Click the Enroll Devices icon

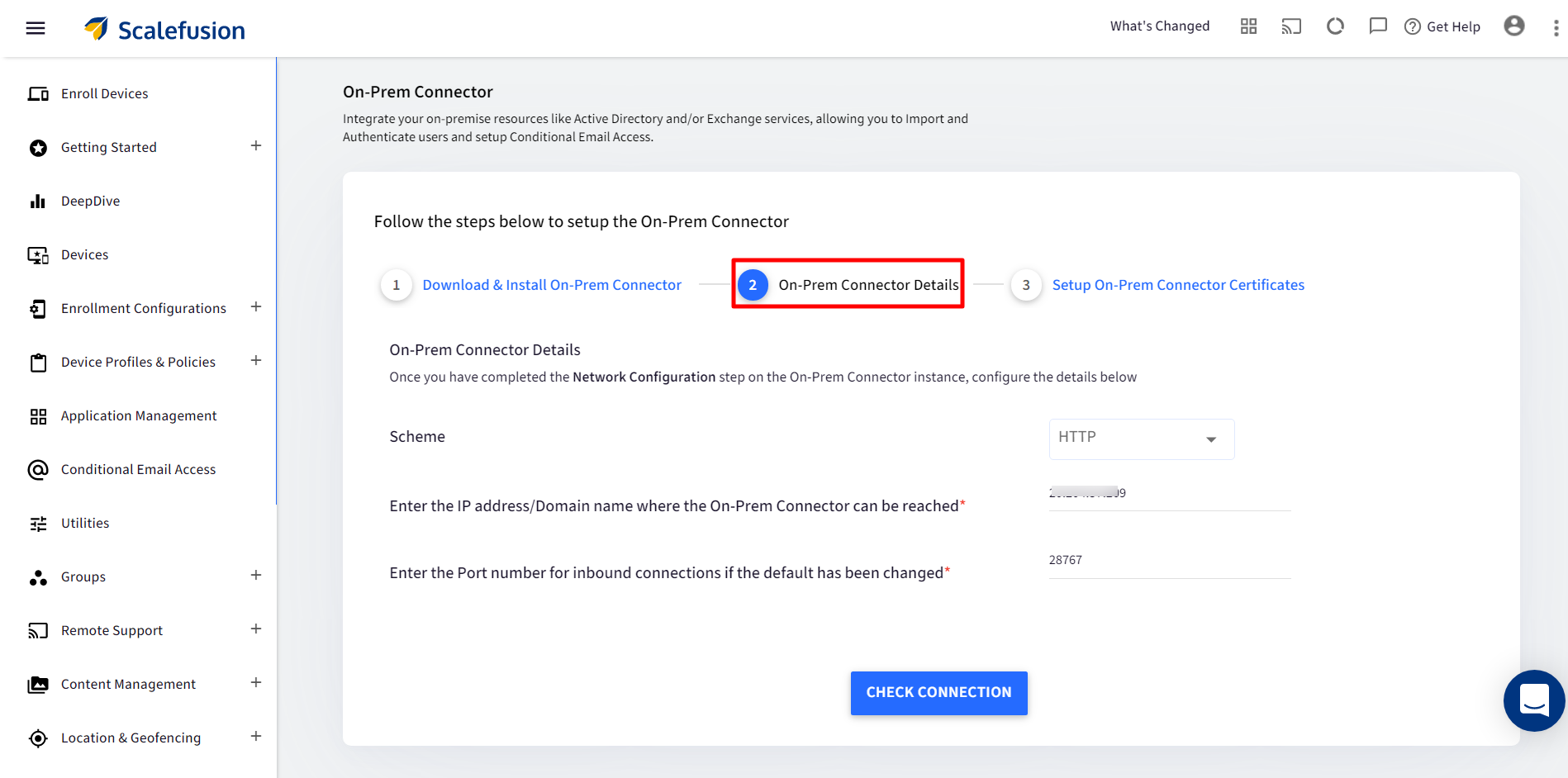pos(38,93)
